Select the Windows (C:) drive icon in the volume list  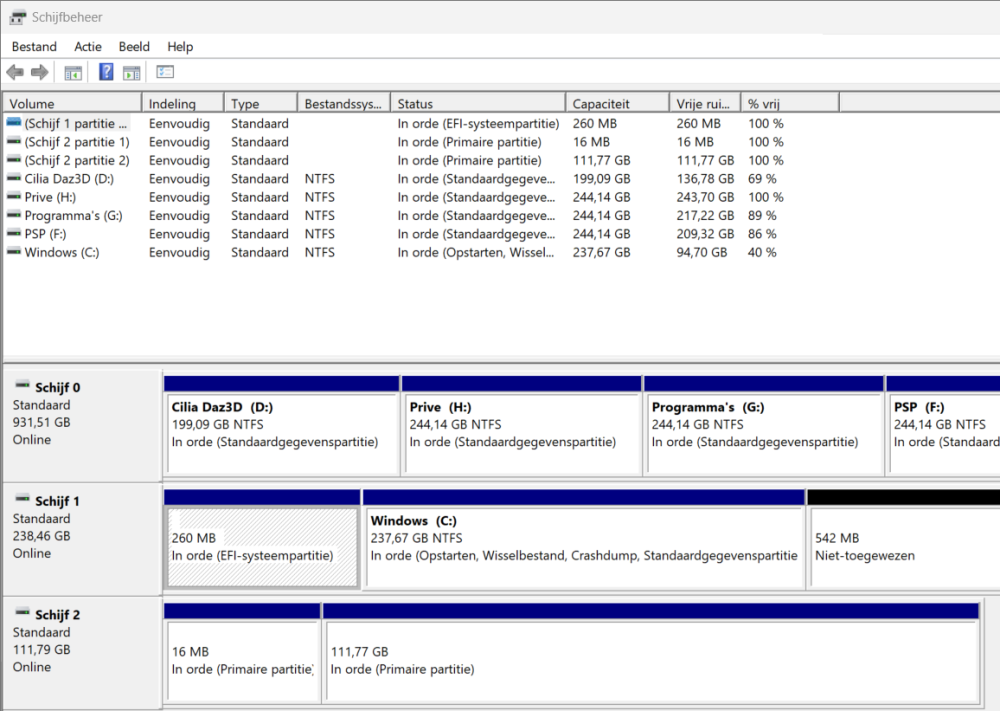pos(13,252)
